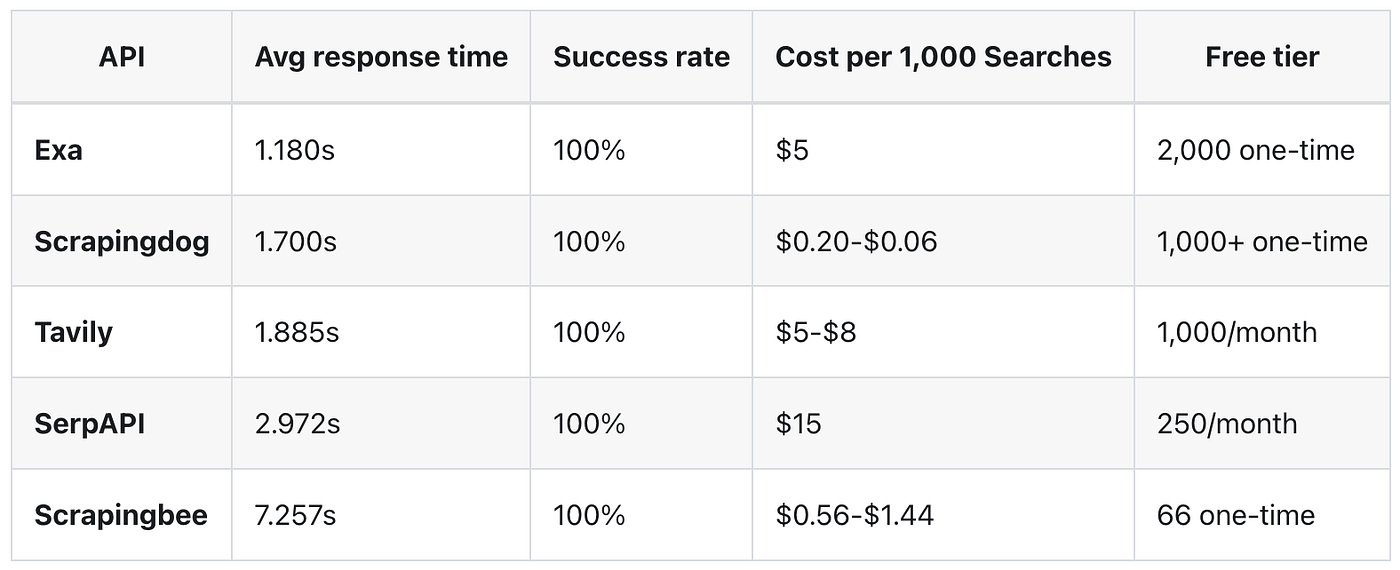The height and width of the screenshot is (570, 1400).
Task: Click the API column header
Action: [122, 57]
